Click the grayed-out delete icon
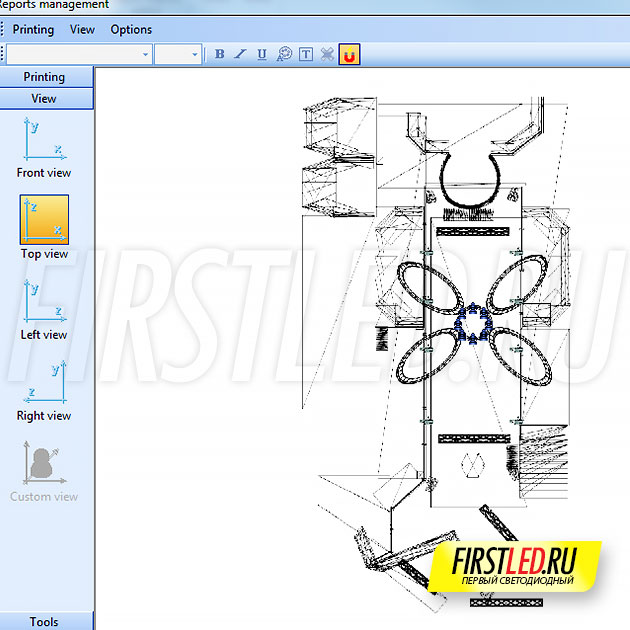 coord(327,54)
